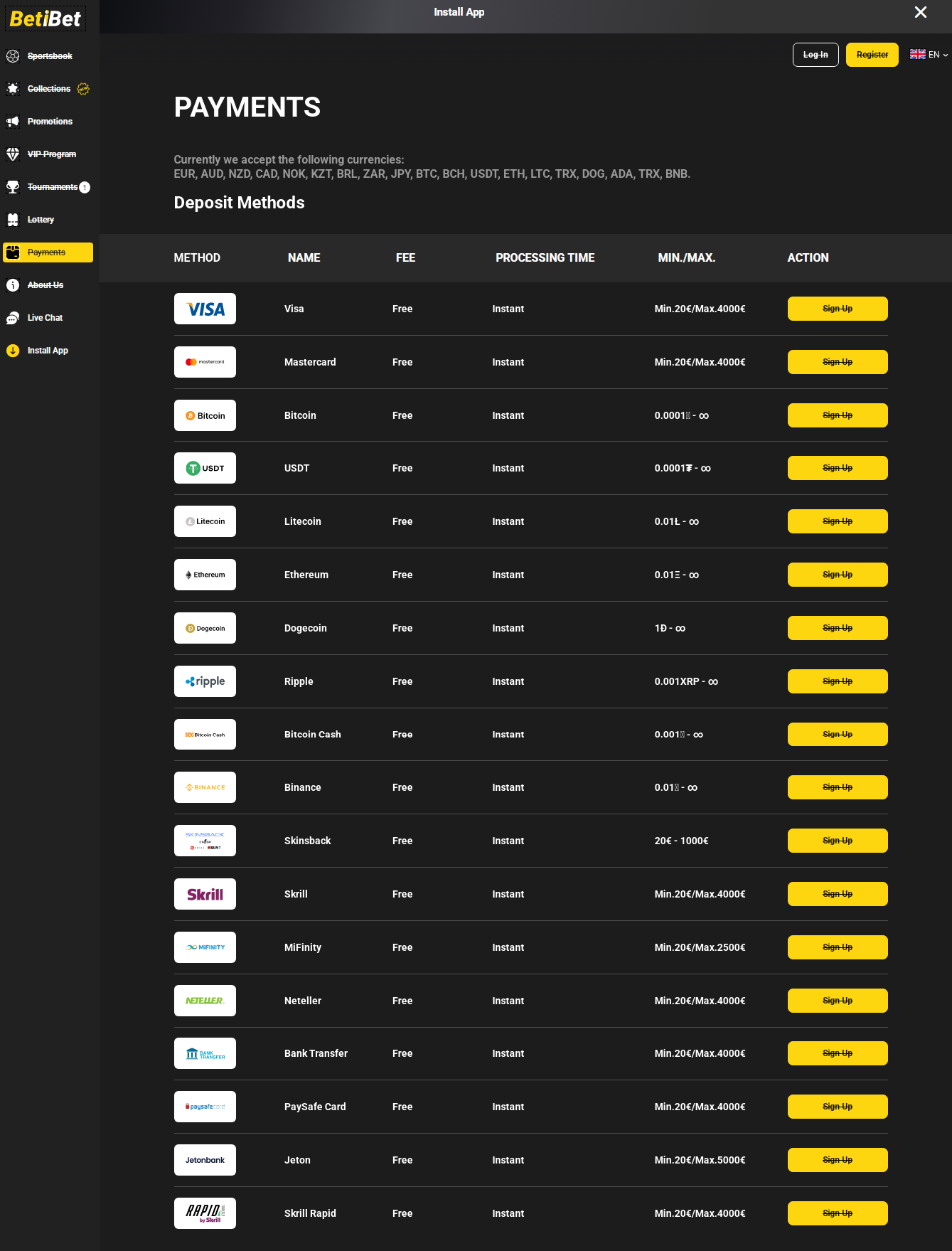Click the Lottery ticket icon

(13, 220)
